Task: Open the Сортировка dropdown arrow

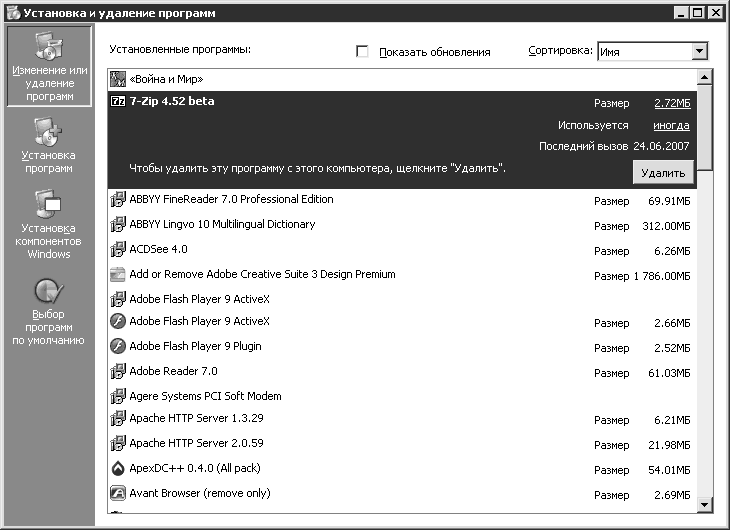Action: coord(699,51)
